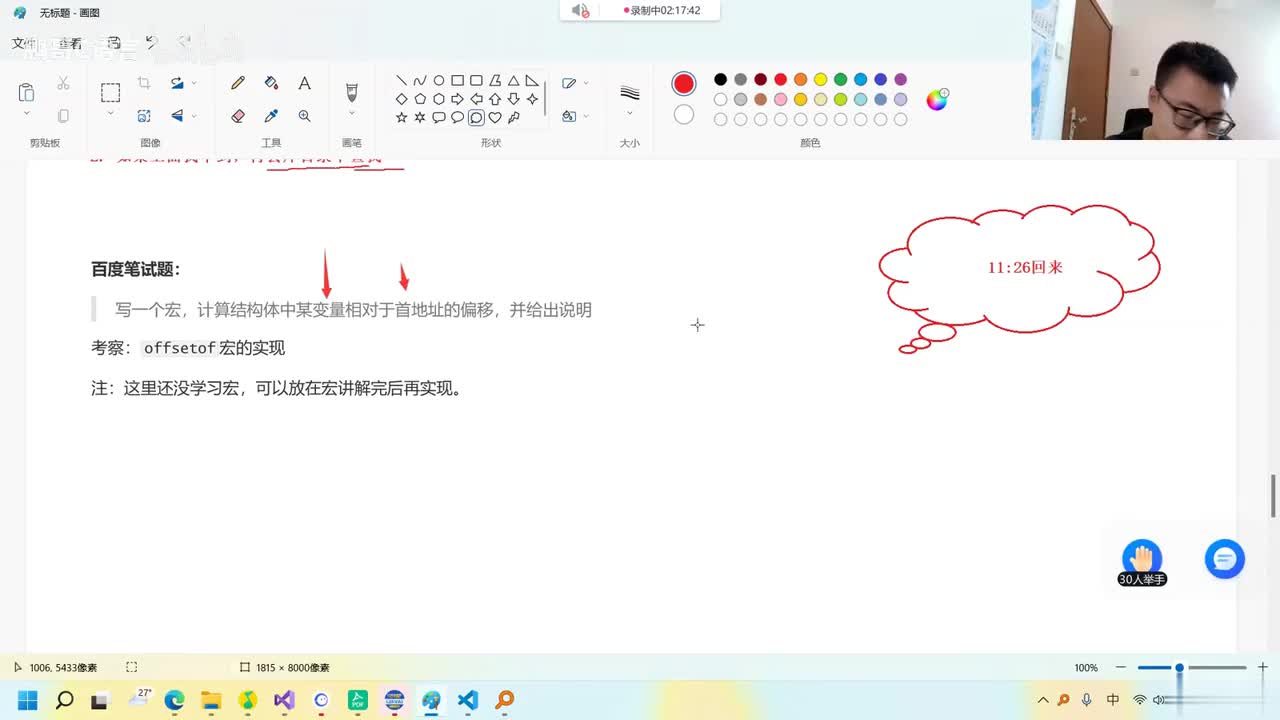Click the Crop icon
The width and height of the screenshot is (1280, 720).
[144, 84]
